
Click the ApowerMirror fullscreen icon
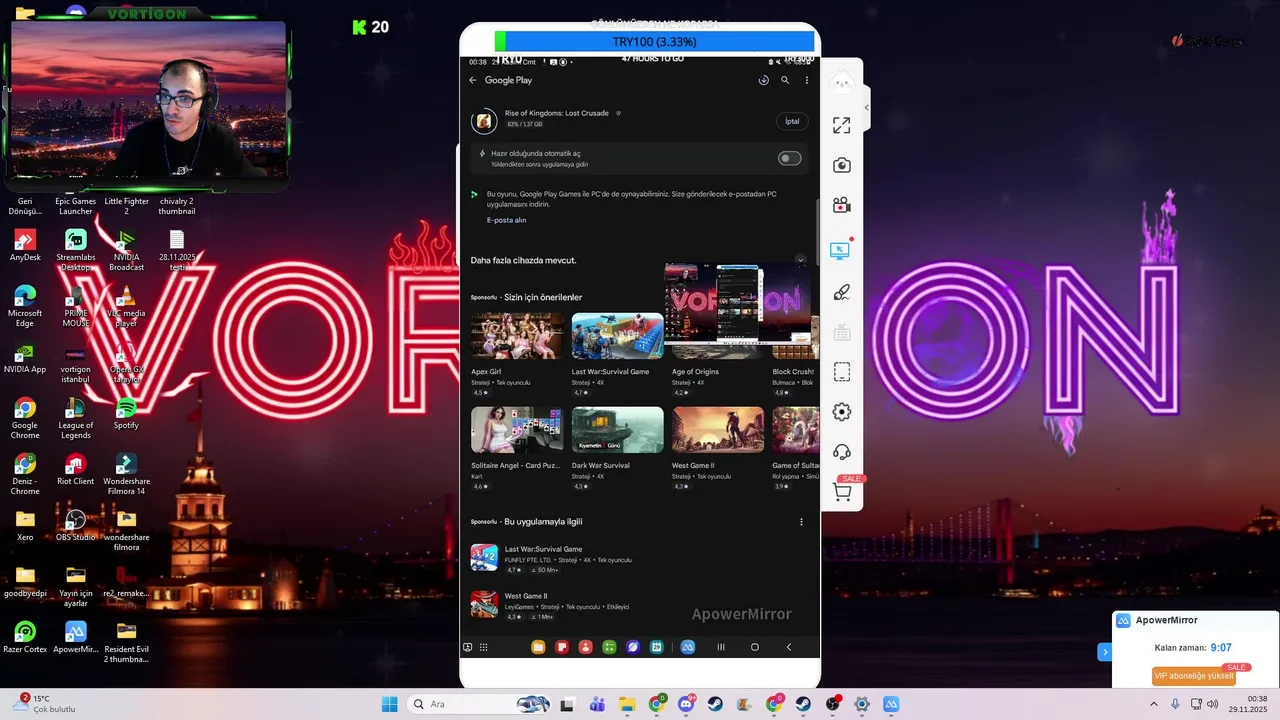tap(842, 125)
